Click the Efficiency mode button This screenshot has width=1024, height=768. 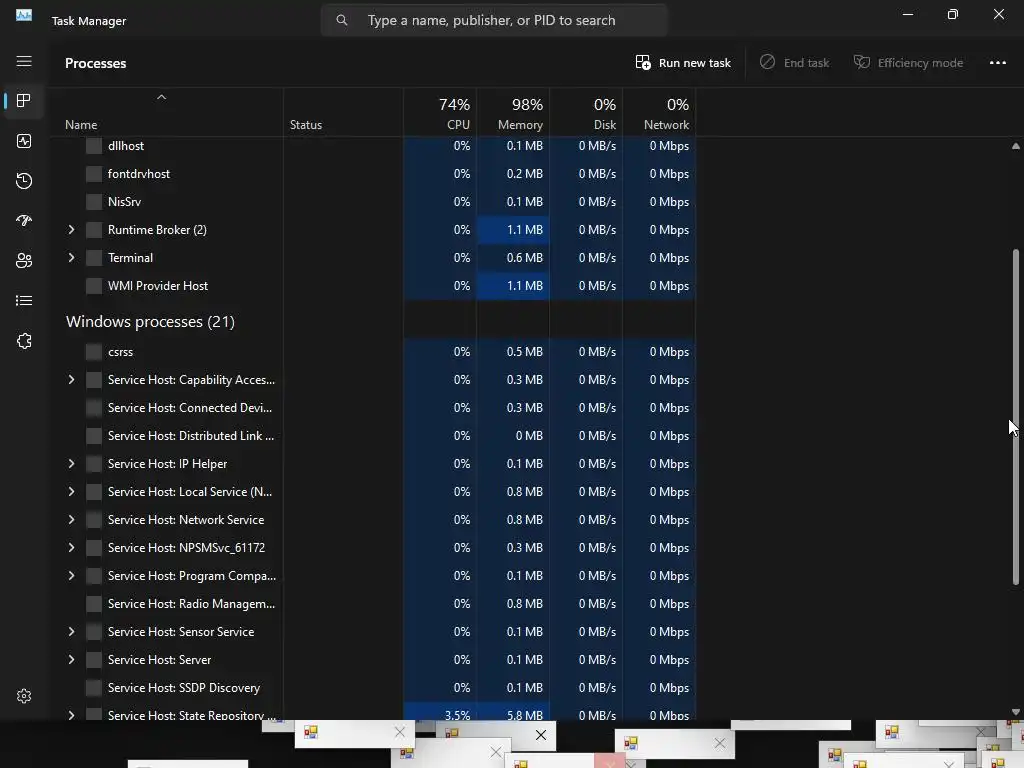(x=908, y=63)
